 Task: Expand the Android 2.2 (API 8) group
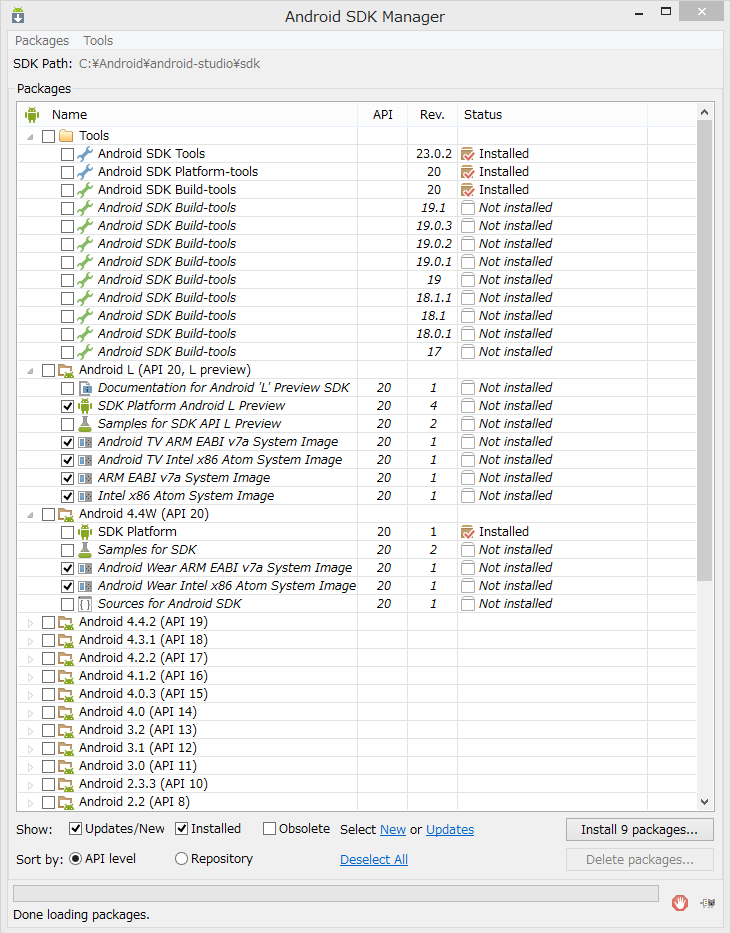30,803
